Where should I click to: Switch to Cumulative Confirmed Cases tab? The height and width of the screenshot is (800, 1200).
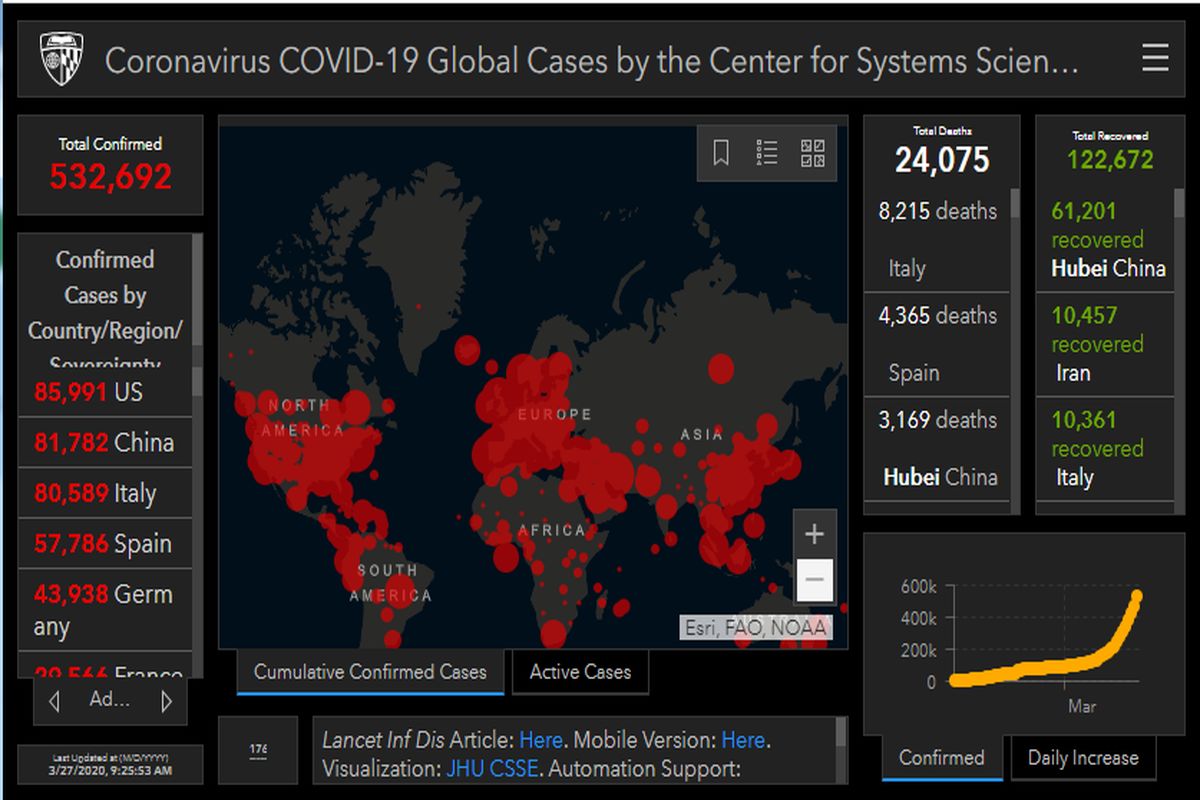pyautogui.click(x=370, y=672)
